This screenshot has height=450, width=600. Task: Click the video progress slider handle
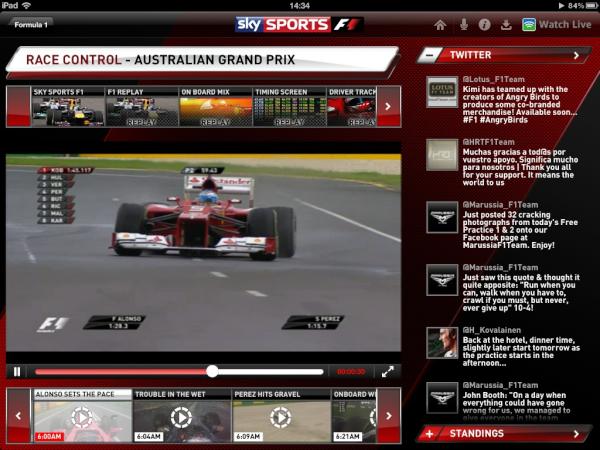(212, 371)
